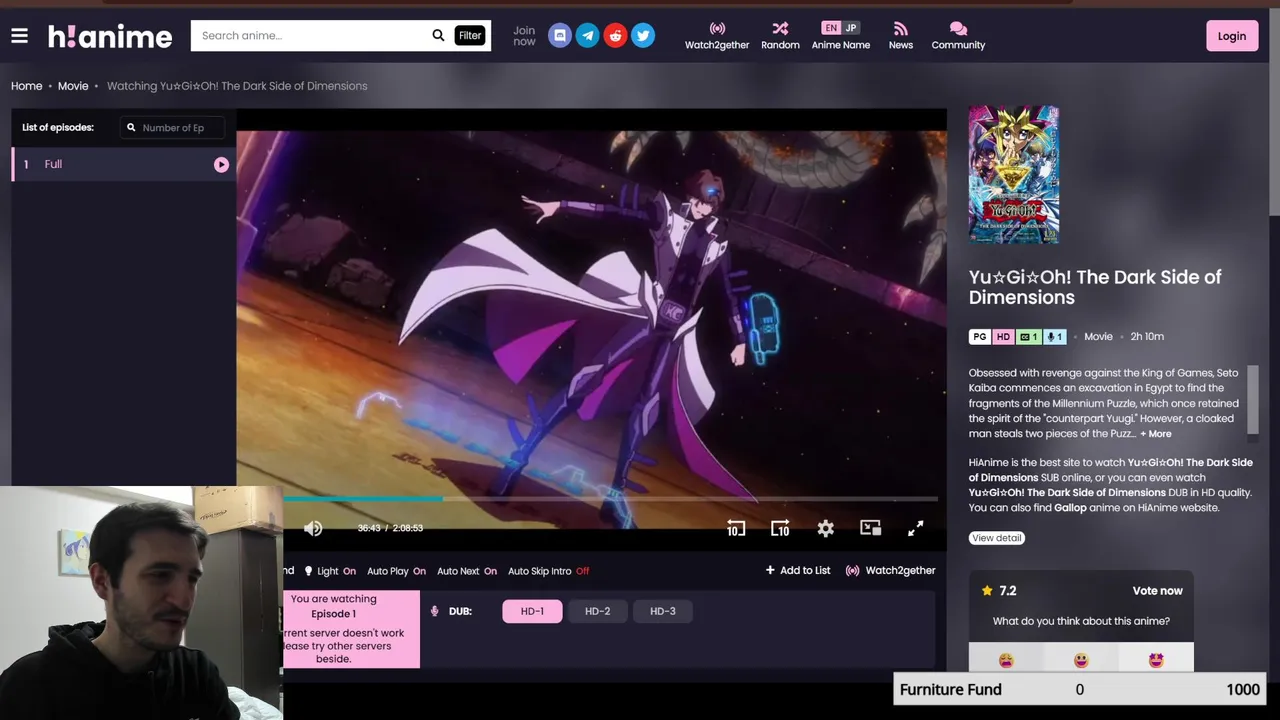Enter fullscreen video mode
1280x720 pixels.
[915, 528]
